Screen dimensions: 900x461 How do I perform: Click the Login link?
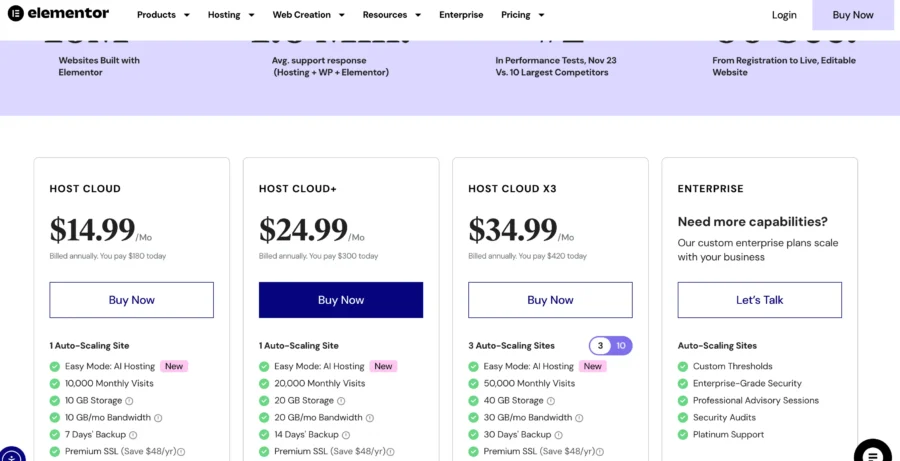pyautogui.click(x=784, y=15)
